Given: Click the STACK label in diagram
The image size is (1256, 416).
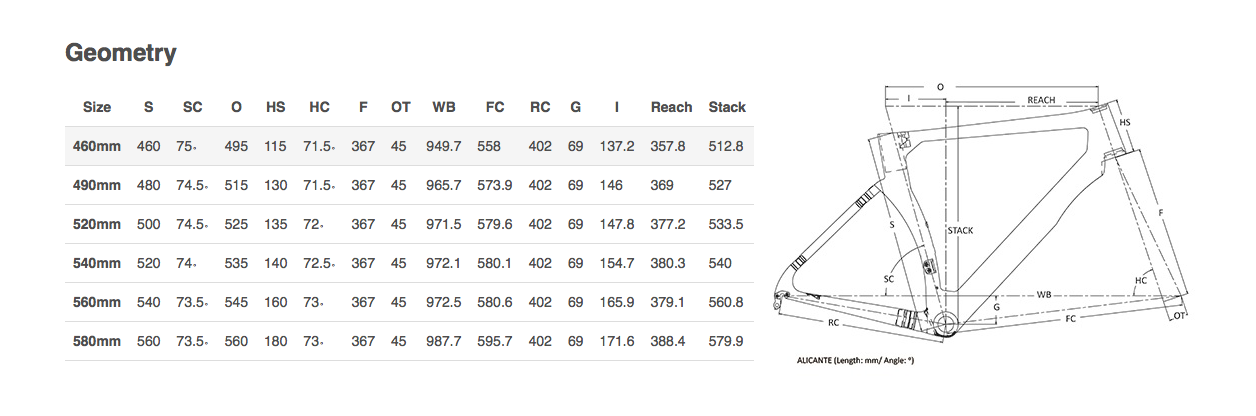Looking at the screenshot, I should click(959, 230).
